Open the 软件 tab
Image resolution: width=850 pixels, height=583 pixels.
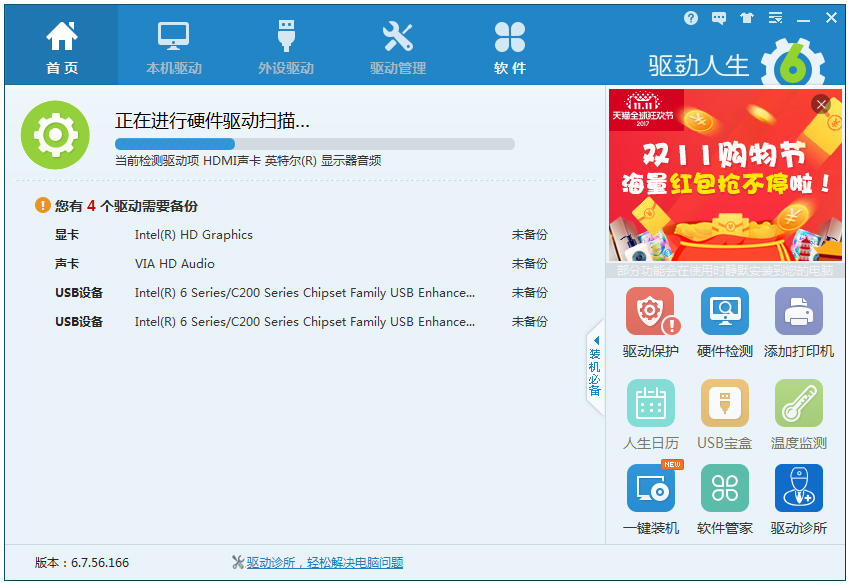pyautogui.click(x=510, y=47)
